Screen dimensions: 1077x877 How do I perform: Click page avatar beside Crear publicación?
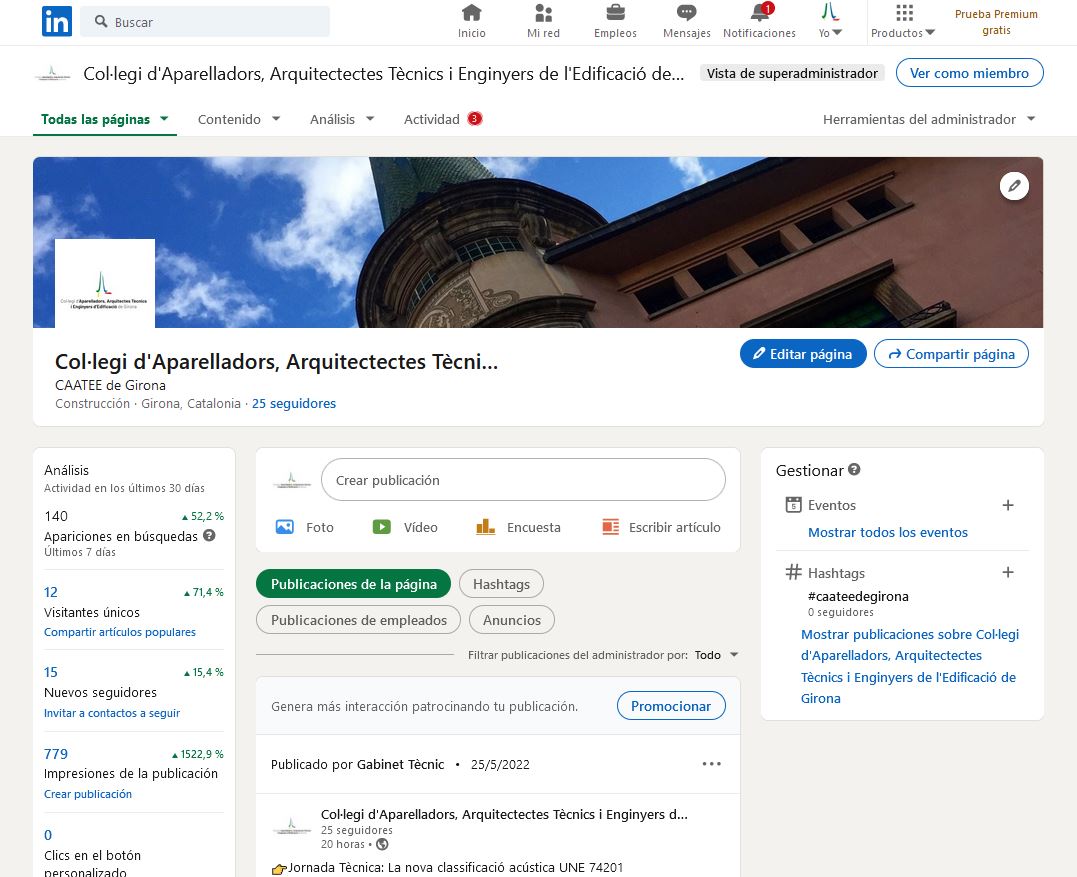tap(292, 479)
